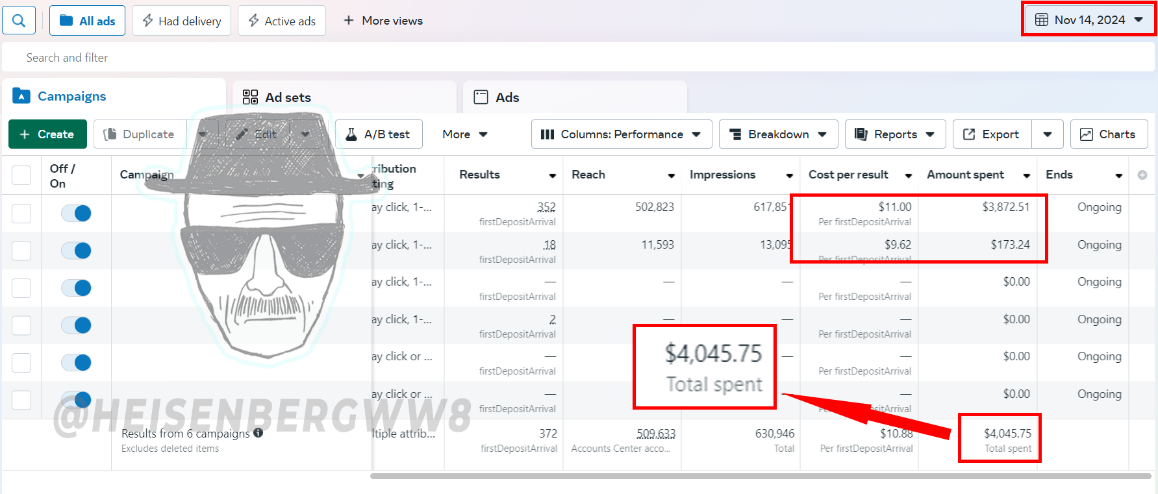Click the flask icon on A/B test
Image resolution: width=1158 pixels, height=494 pixels.
pos(351,134)
